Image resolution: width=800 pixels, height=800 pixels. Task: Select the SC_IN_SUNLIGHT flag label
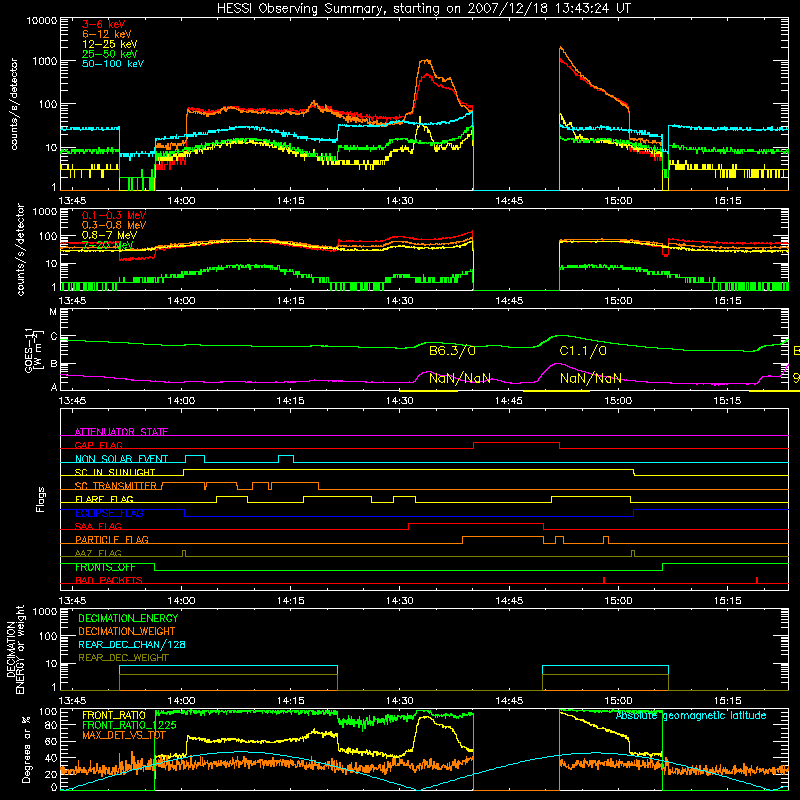(x=115, y=472)
